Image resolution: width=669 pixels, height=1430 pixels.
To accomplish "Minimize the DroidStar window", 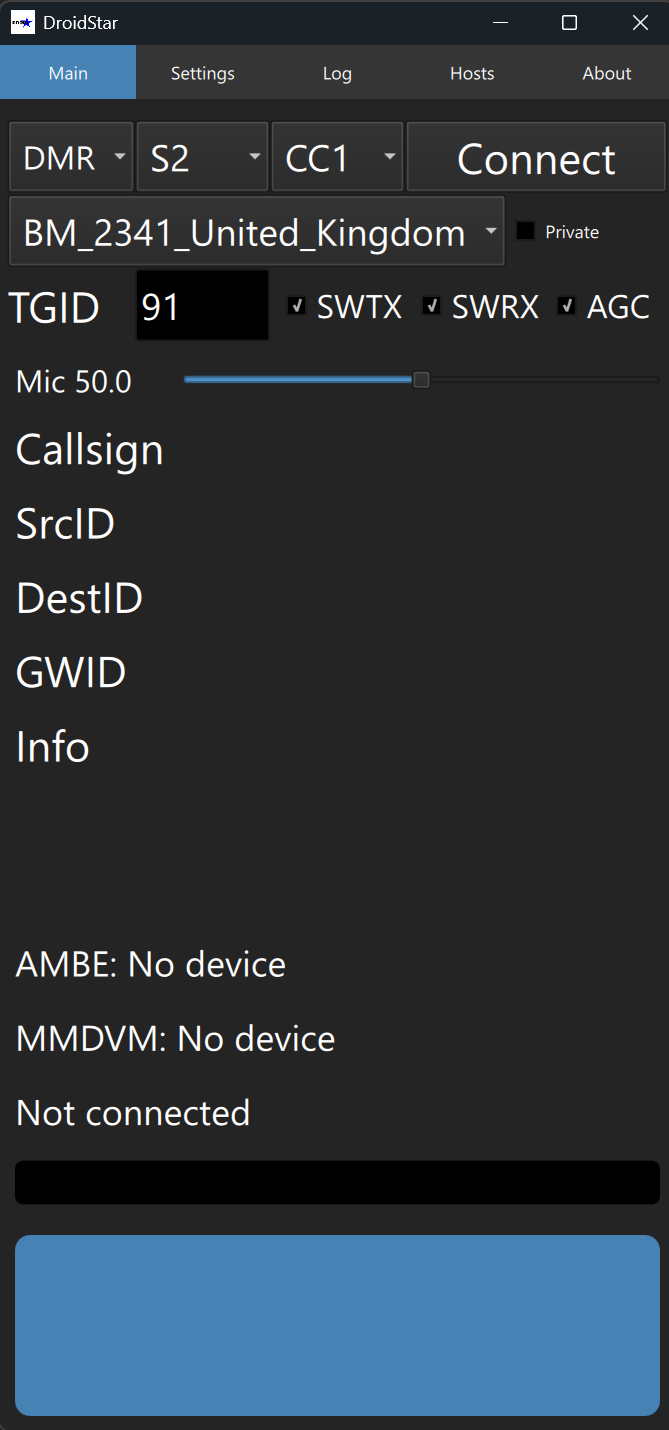I will click(x=498, y=22).
